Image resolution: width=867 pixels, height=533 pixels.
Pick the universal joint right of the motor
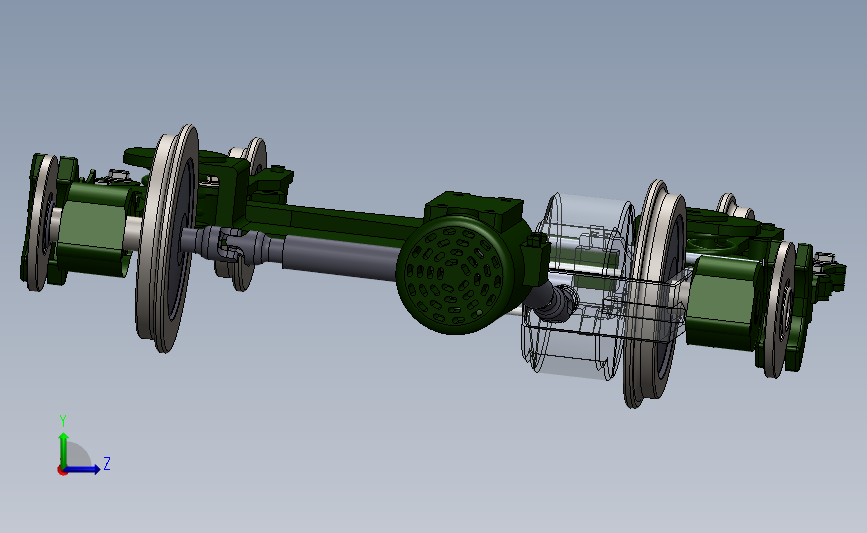[x=556, y=302]
